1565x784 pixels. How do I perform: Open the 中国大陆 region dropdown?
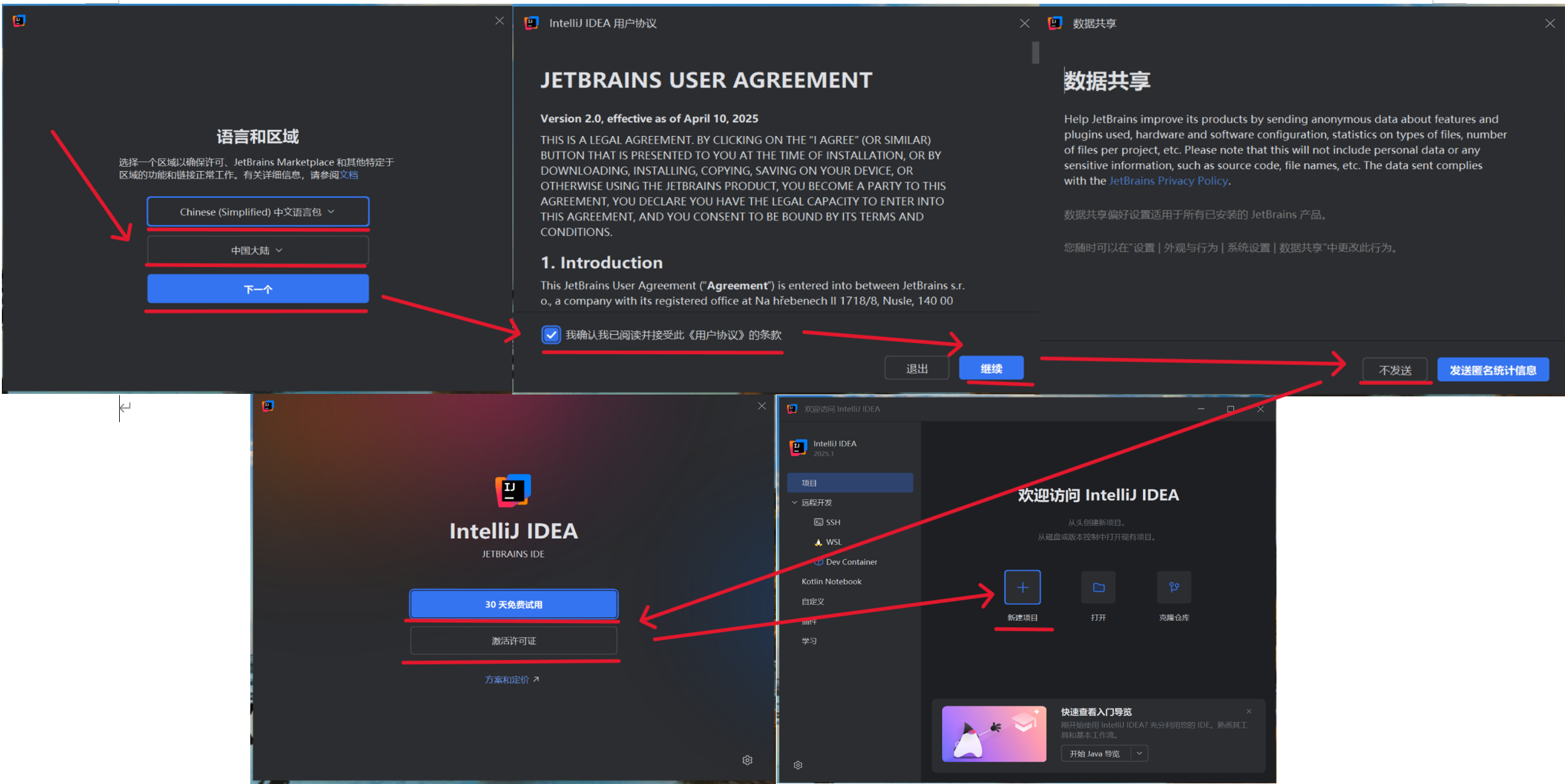coord(257,250)
